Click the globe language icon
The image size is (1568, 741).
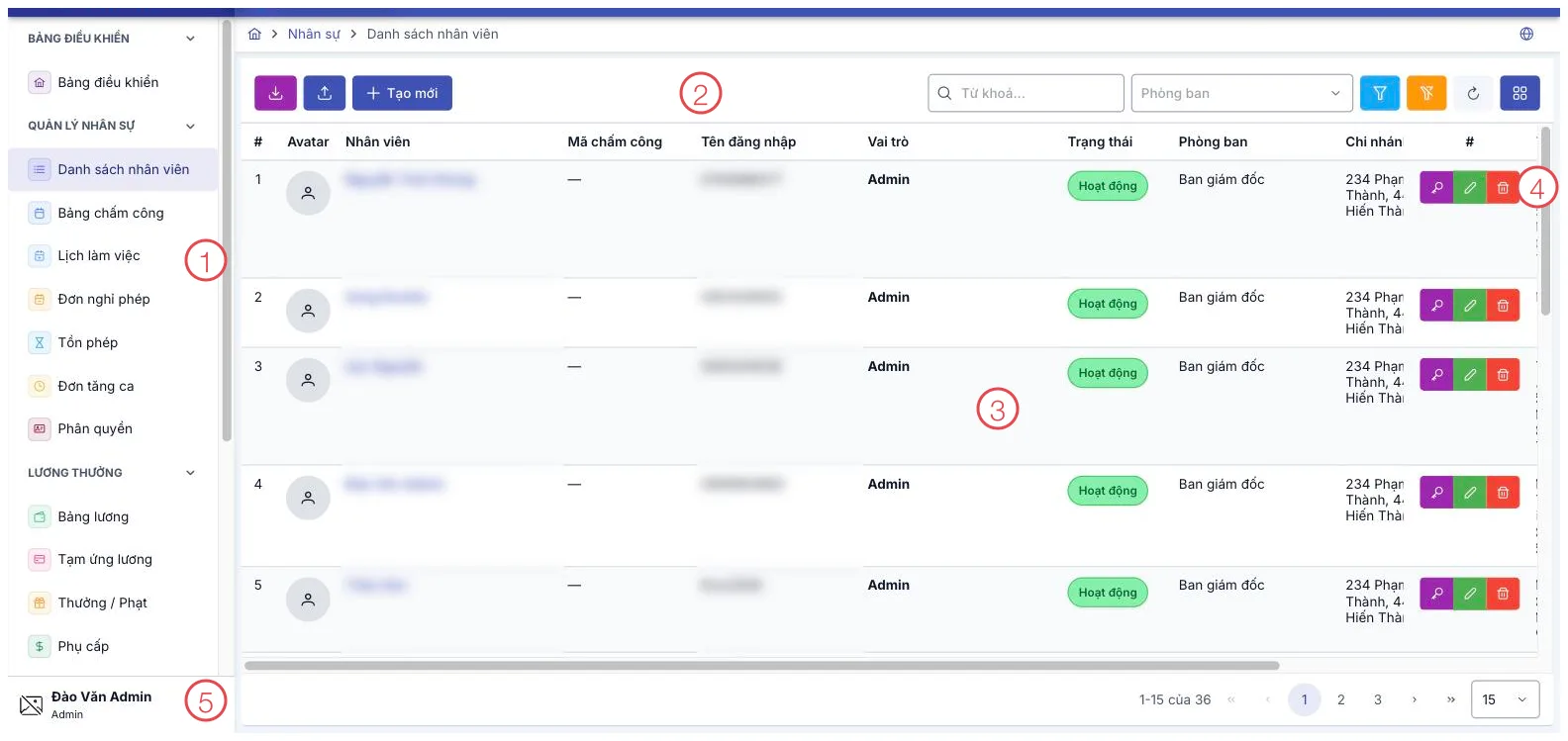(x=1526, y=34)
